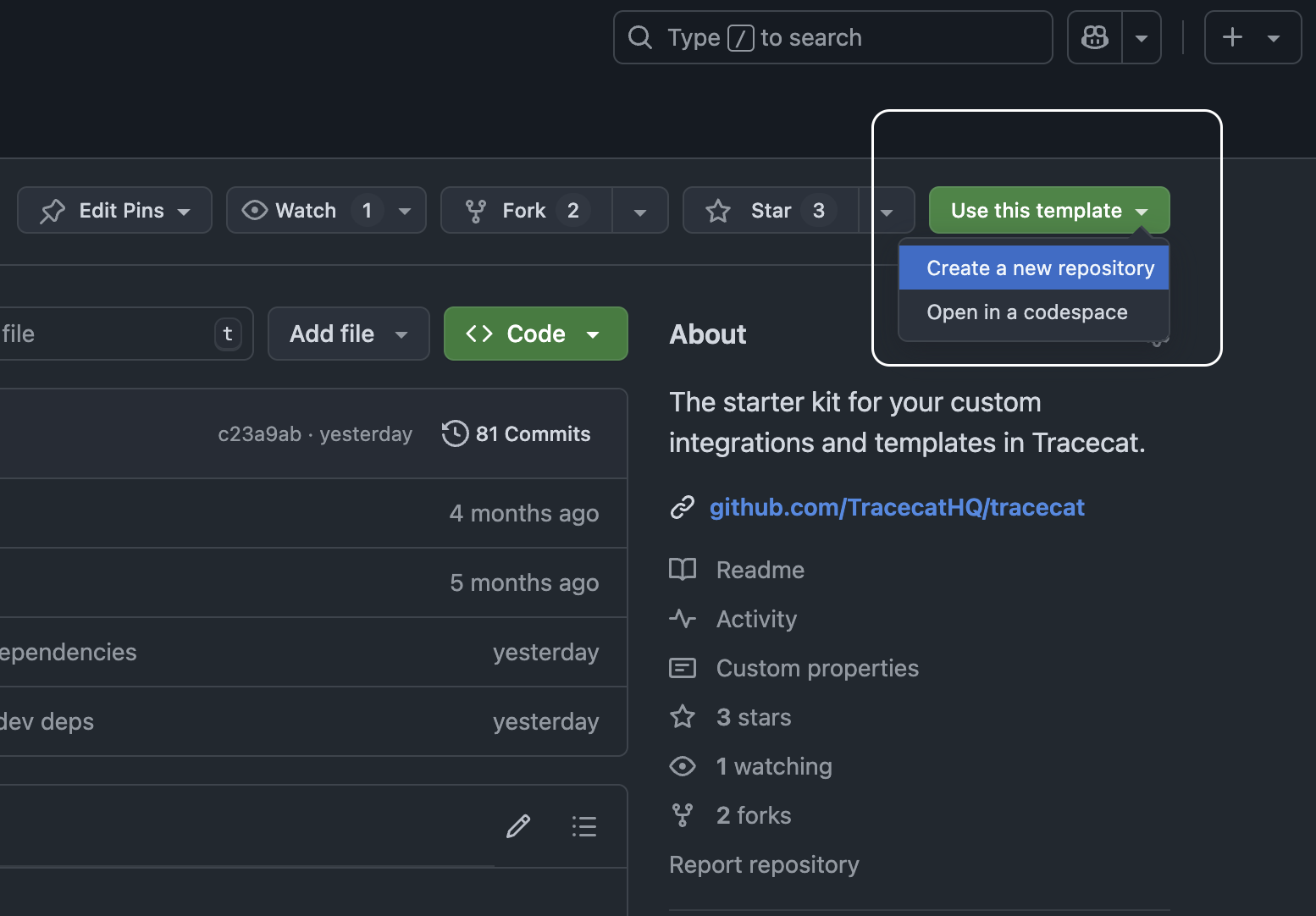Open commit c23a9ab

click(259, 434)
